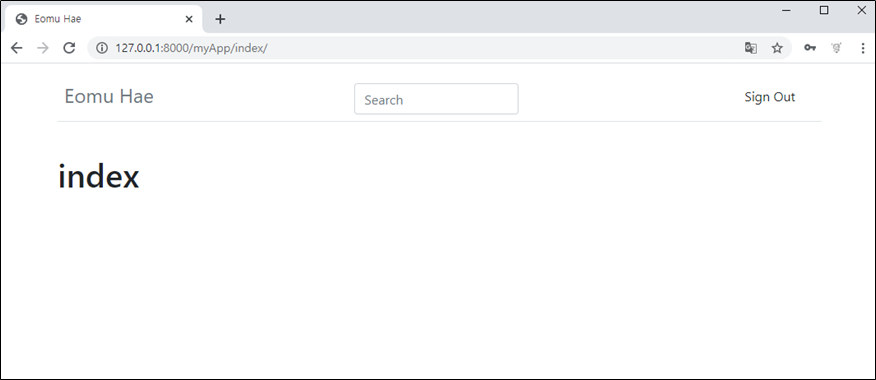The image size is (876, 380).
Task: Click the browser forward arrow
Action: click(x=42, y=48)
